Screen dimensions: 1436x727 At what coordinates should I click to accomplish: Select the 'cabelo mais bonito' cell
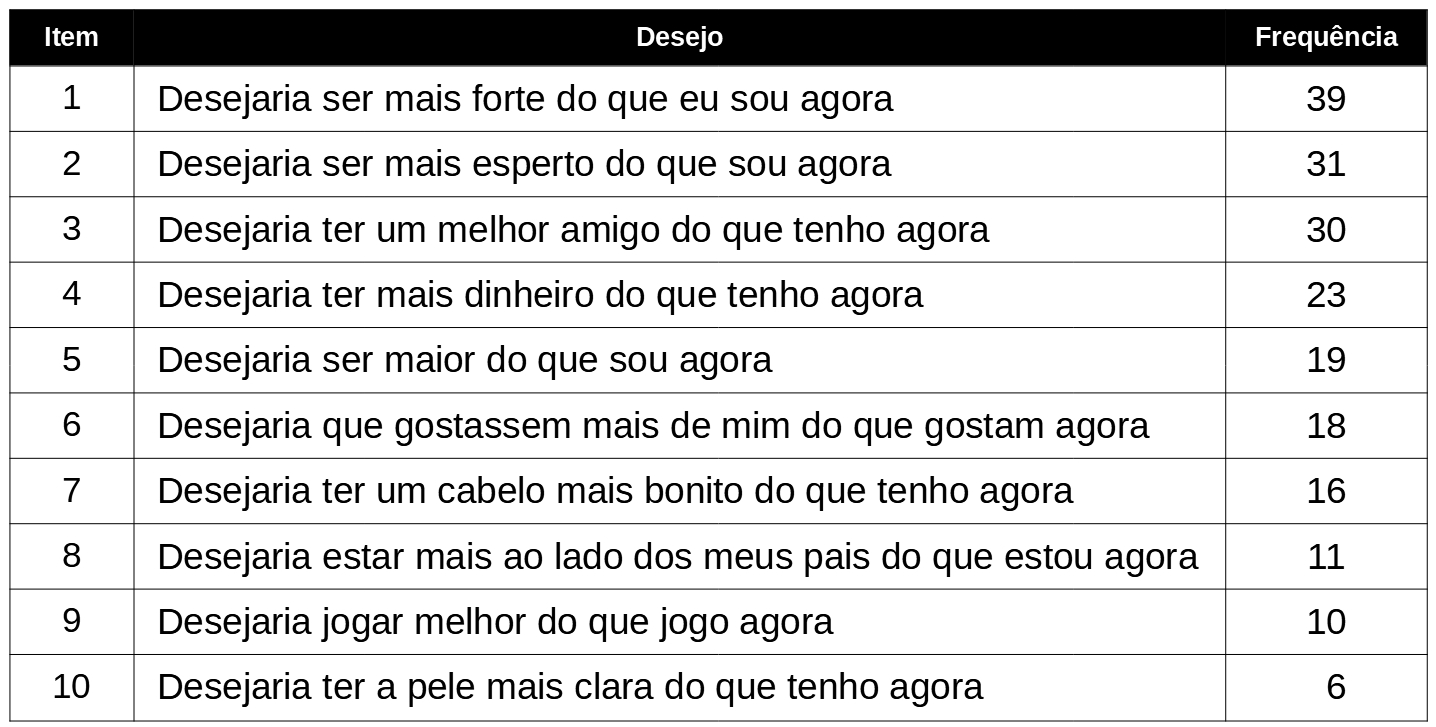click(x=615, y=491)
